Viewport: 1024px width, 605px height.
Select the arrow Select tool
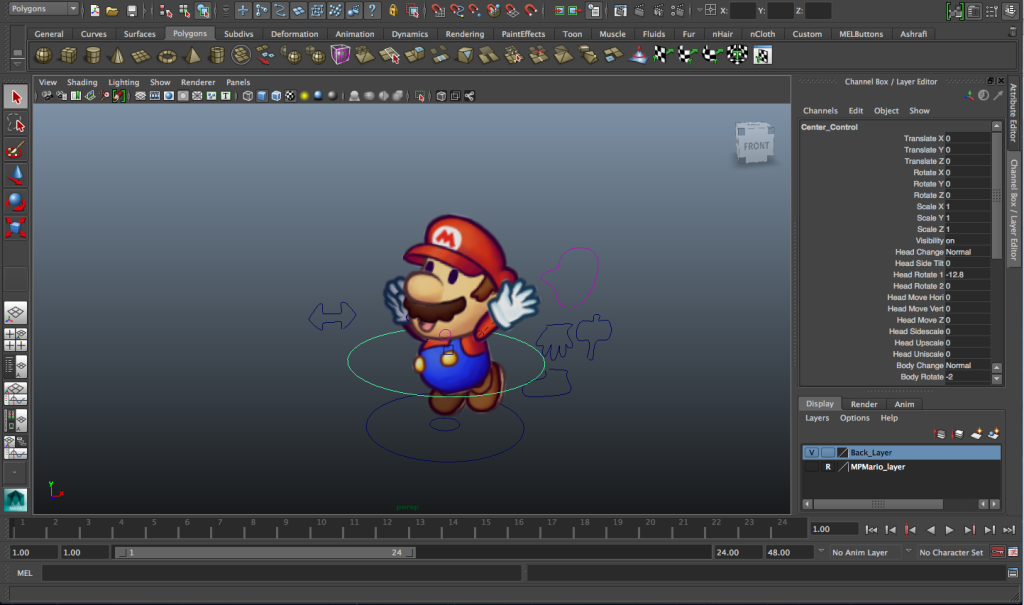16,97
